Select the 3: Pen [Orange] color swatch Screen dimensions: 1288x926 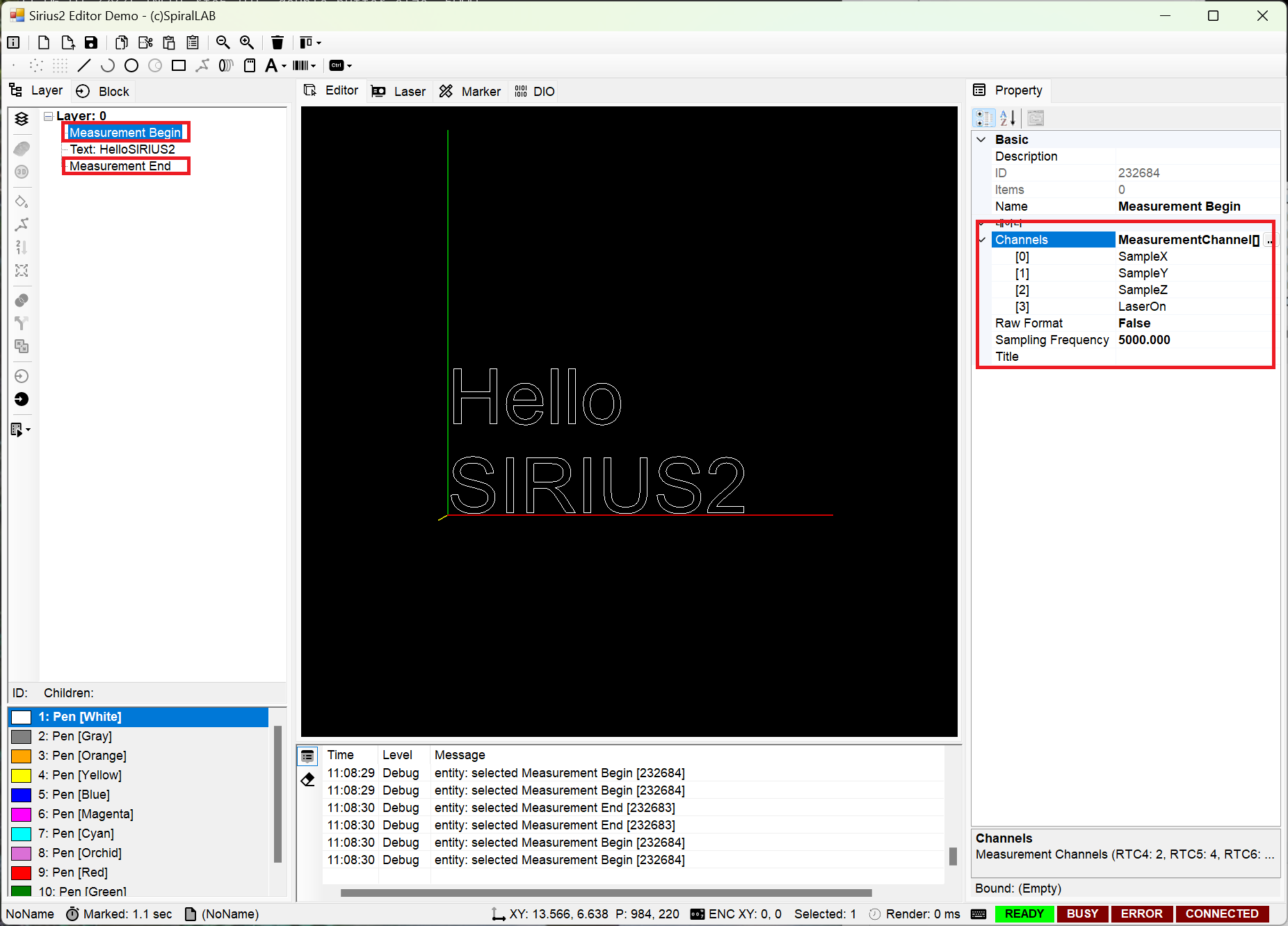[22, 756]
